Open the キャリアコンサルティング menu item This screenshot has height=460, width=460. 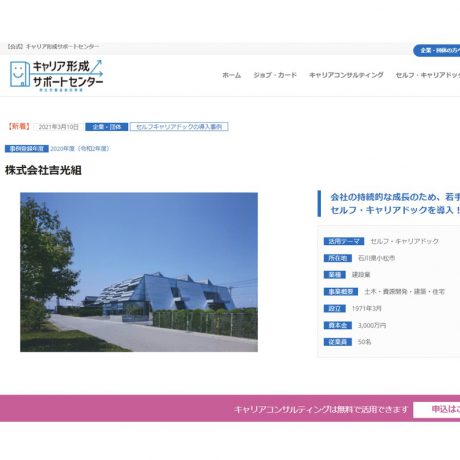click(x=346, y=75)
